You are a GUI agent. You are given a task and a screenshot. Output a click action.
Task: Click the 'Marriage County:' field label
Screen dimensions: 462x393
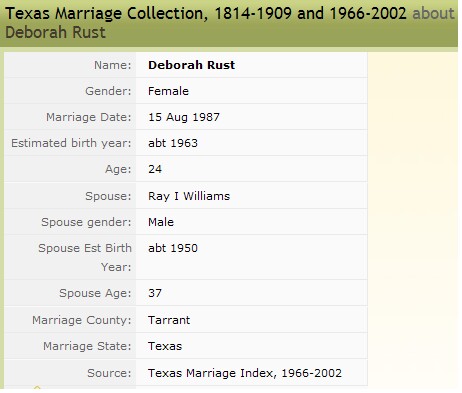tap(82, 320)
